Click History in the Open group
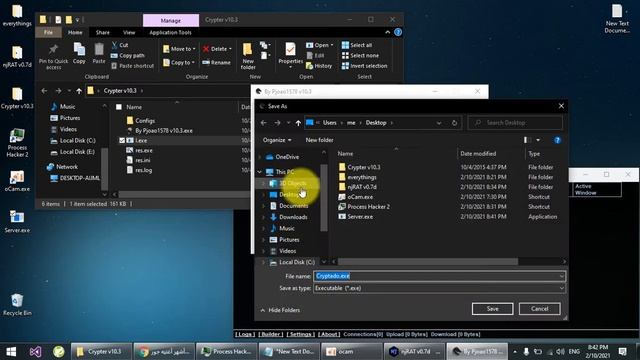 (x=319, y=66)
